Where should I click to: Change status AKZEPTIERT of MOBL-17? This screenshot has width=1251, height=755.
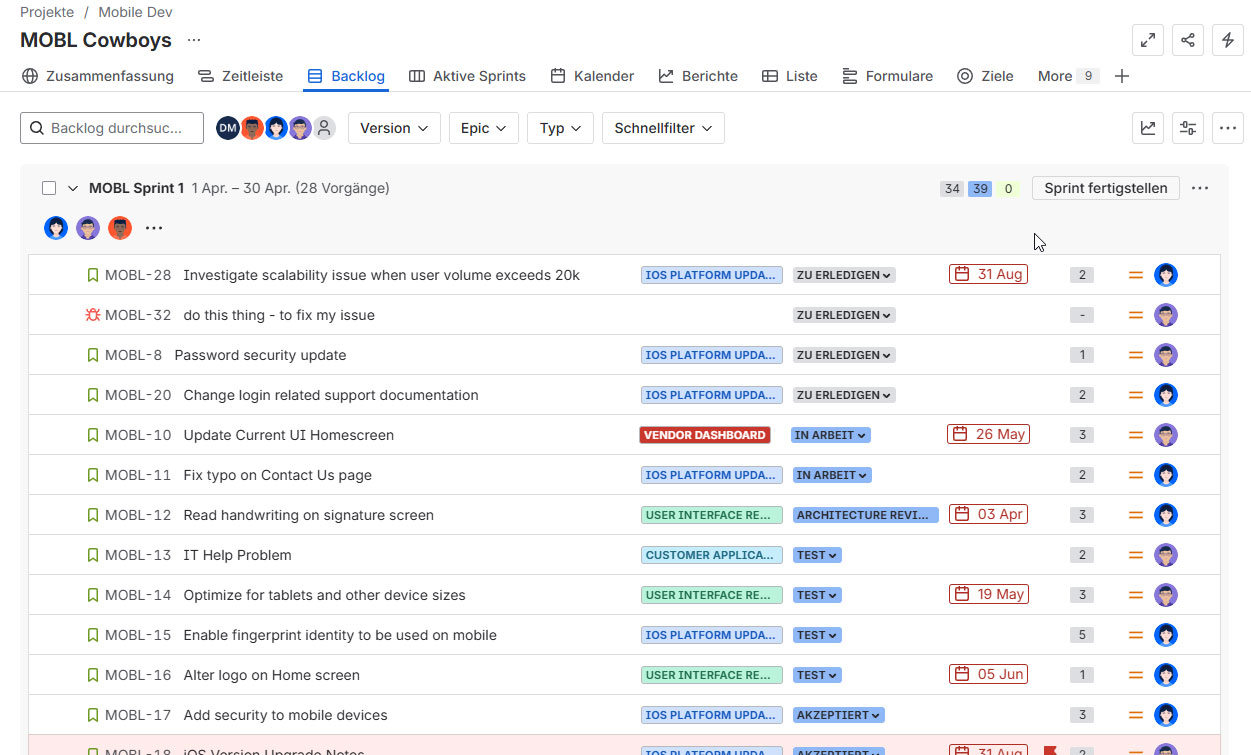[x=839, y=715]
